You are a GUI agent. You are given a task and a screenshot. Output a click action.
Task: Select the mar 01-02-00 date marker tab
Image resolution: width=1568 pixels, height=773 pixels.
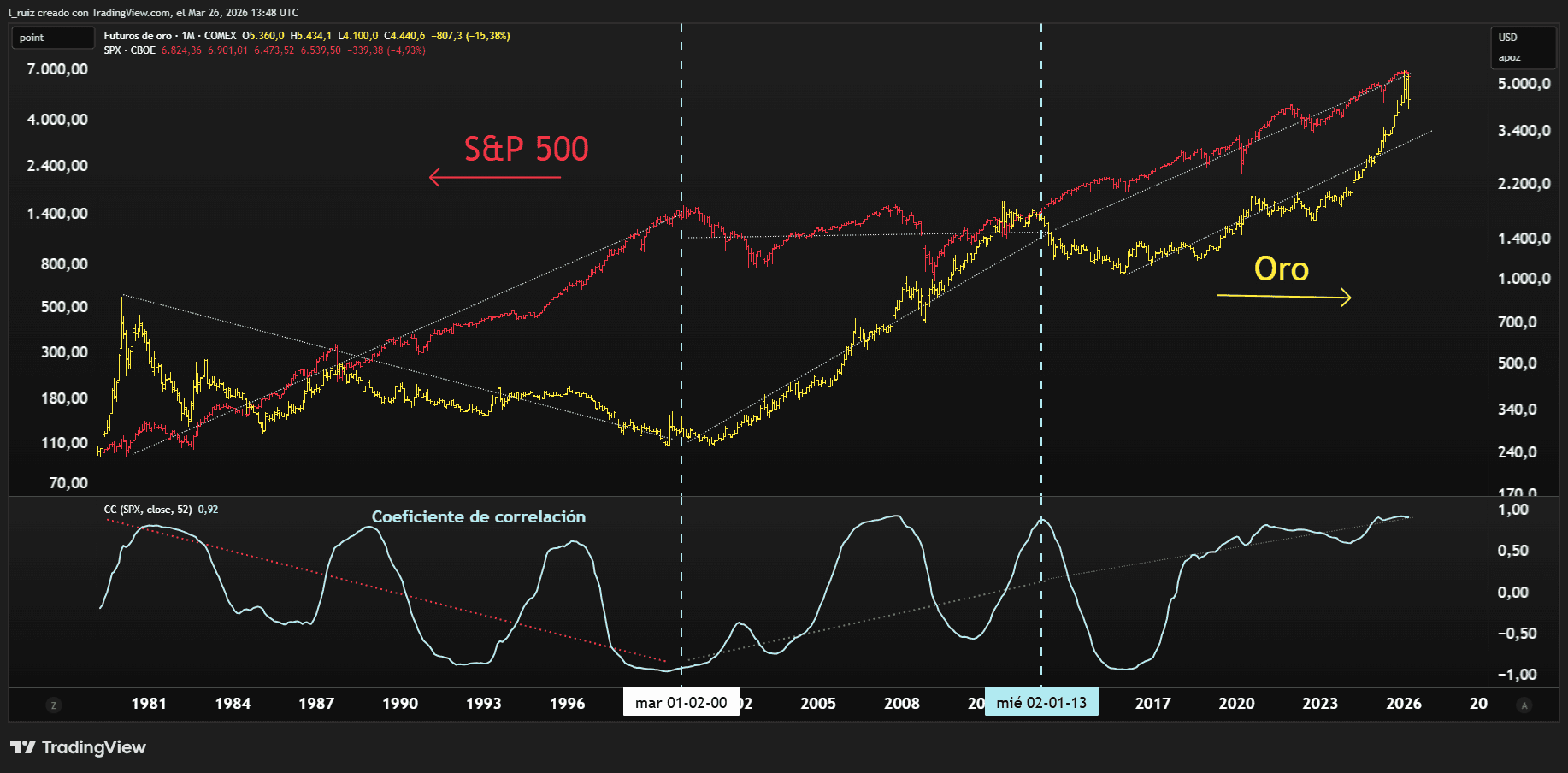(x=681, y=703)
